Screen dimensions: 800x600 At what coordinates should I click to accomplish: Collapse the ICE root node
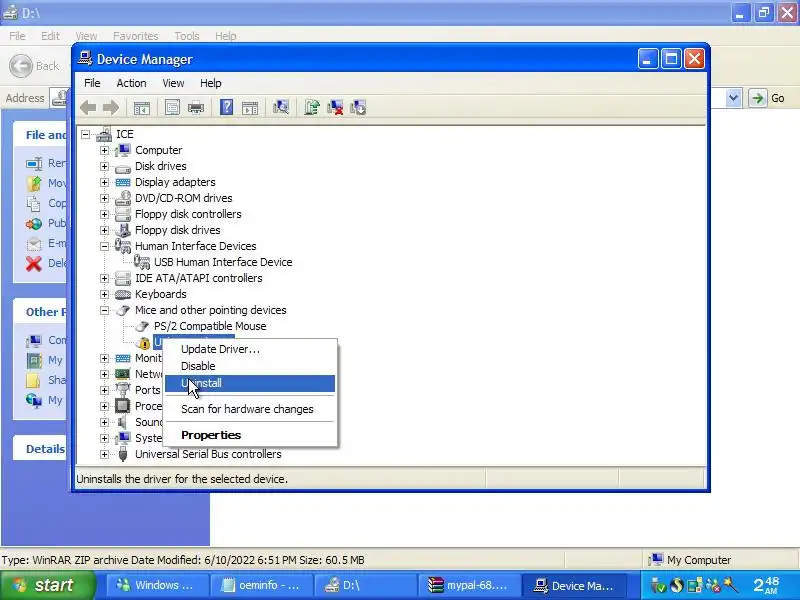85,134
